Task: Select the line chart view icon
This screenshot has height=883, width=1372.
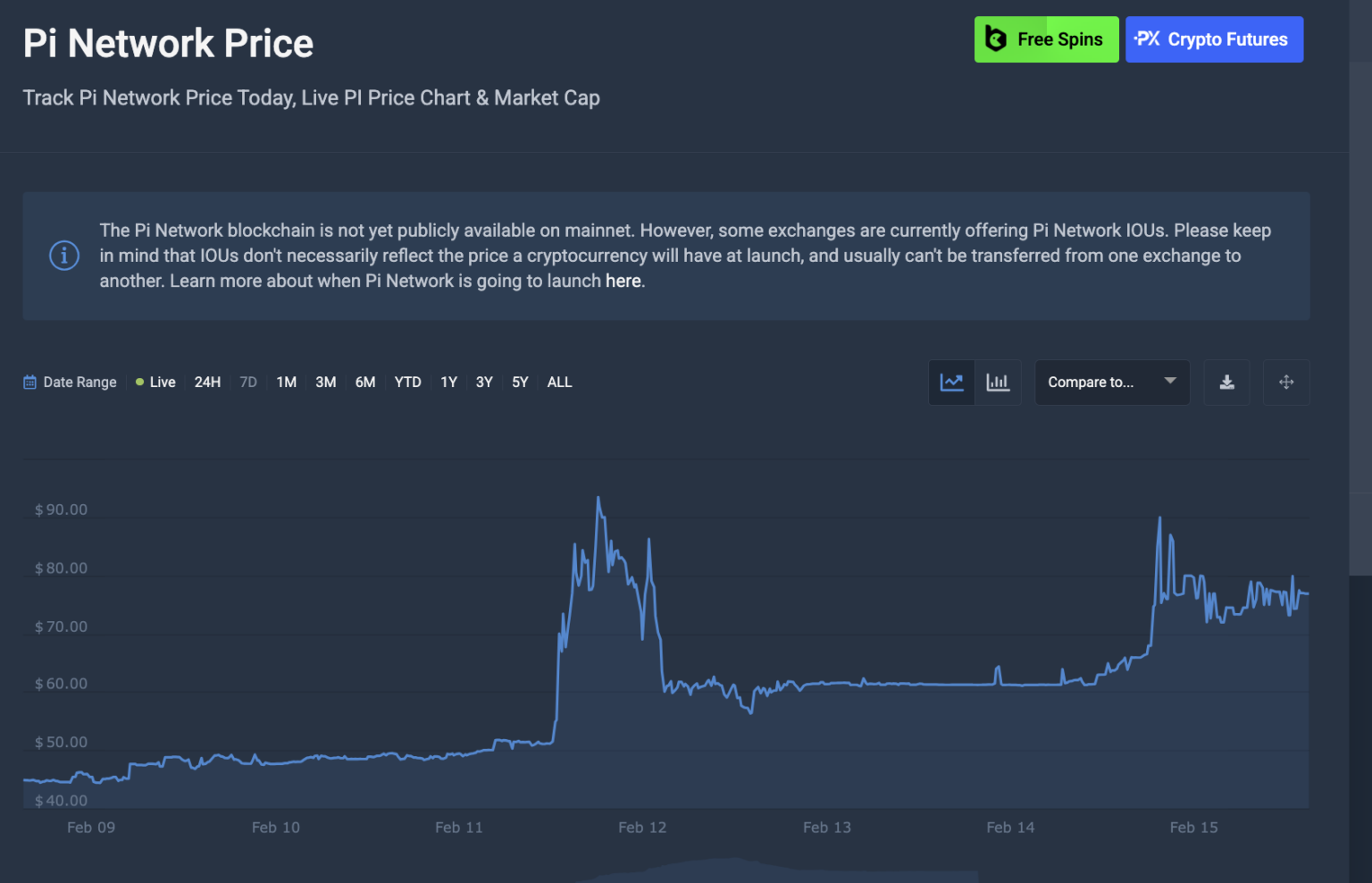Action: (x=952, y=382)
